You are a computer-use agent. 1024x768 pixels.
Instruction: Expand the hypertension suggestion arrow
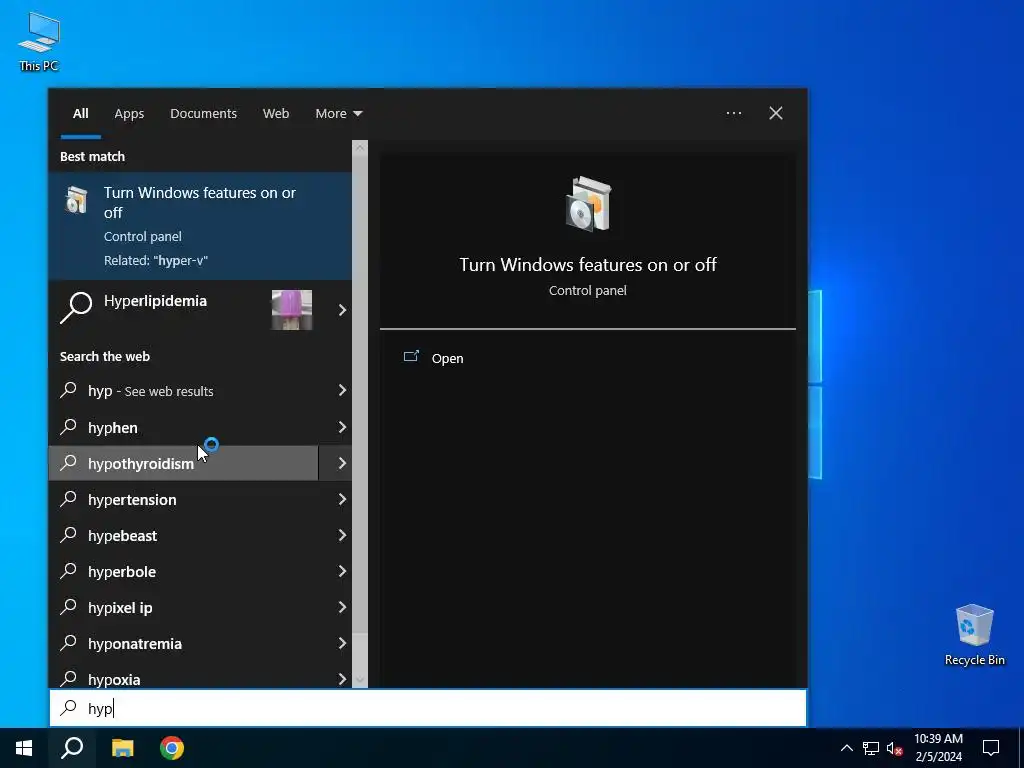342,500
